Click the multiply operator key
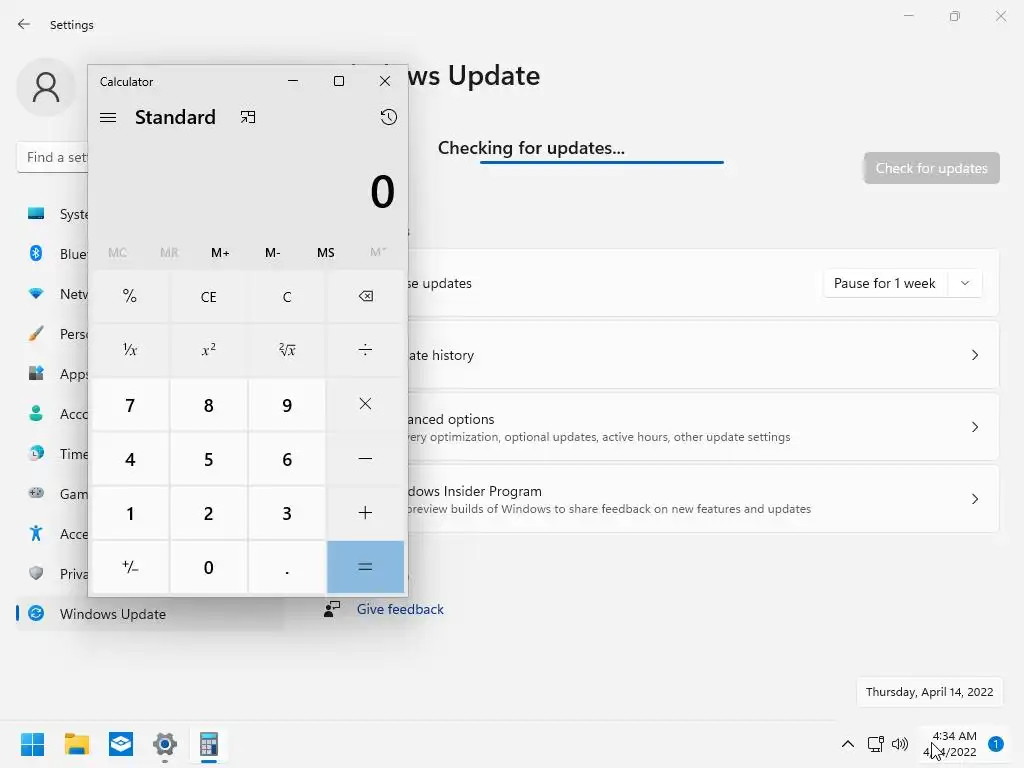Image resolution: width=1024 pixels, height=768 pixels. [x=365, y=405]
